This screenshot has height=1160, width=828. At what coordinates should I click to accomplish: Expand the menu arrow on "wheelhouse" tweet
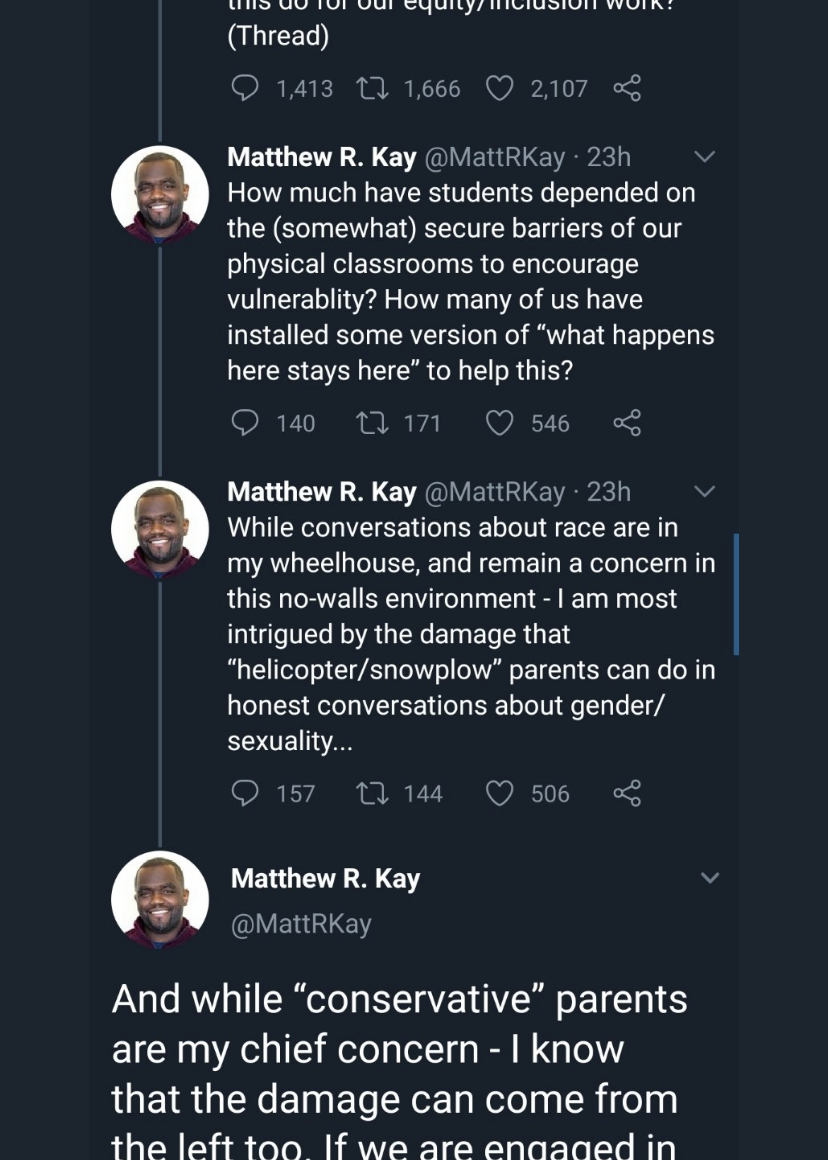705,491
